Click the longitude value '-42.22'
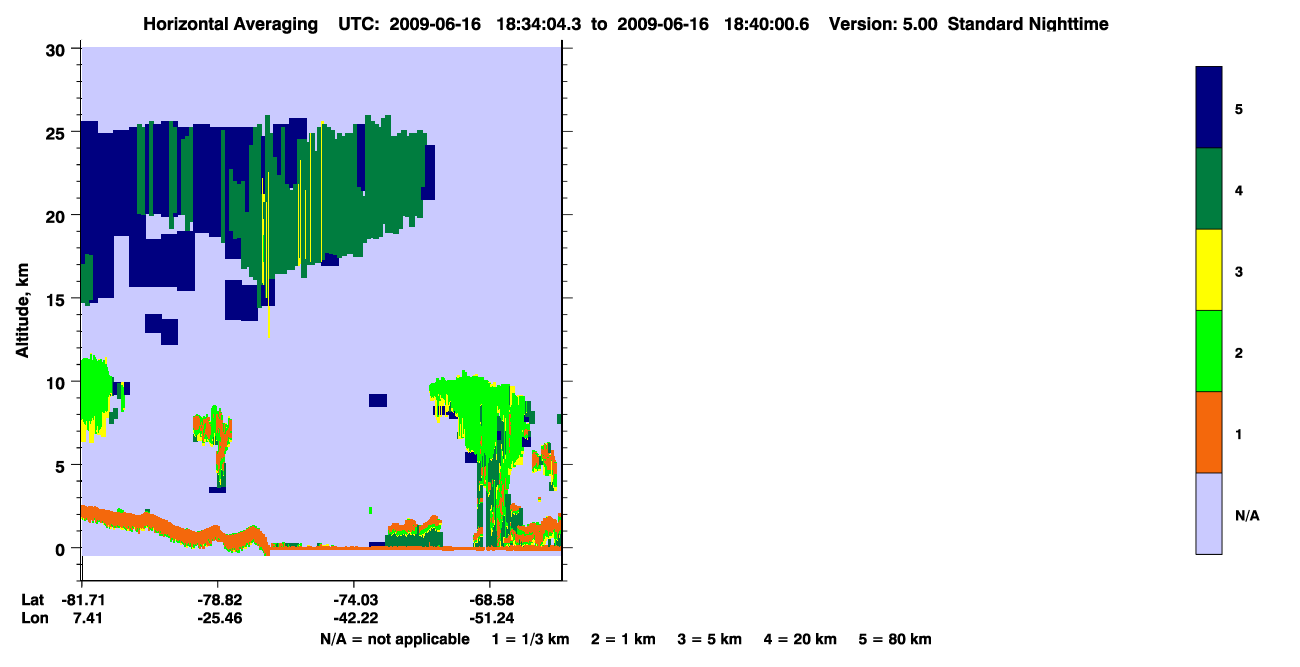1300x667 pixels. (x=354, y=618)
